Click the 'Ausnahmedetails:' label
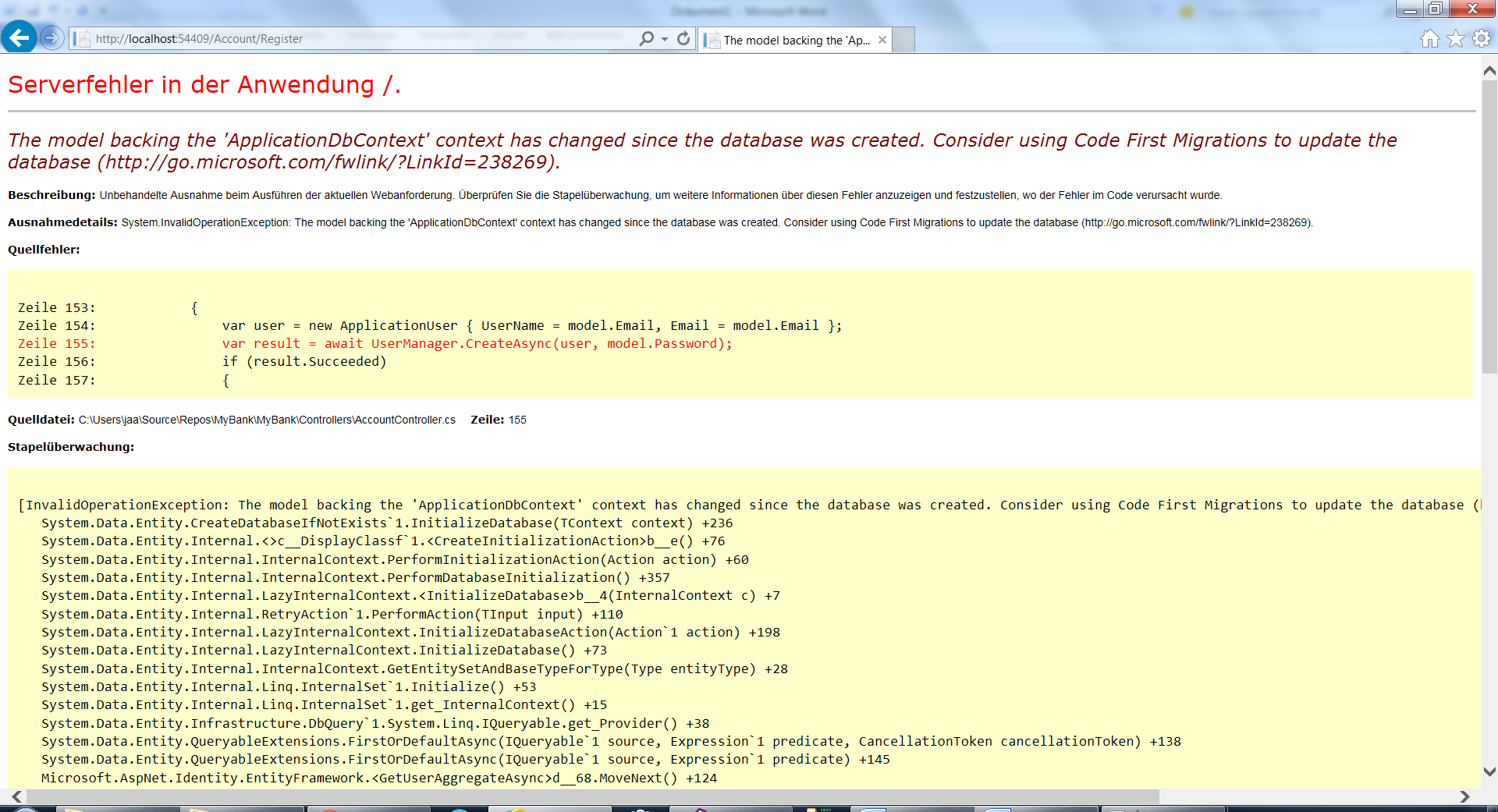This screenshot has width=1498, height=812. pyautogui.click(x=62, y=222)
